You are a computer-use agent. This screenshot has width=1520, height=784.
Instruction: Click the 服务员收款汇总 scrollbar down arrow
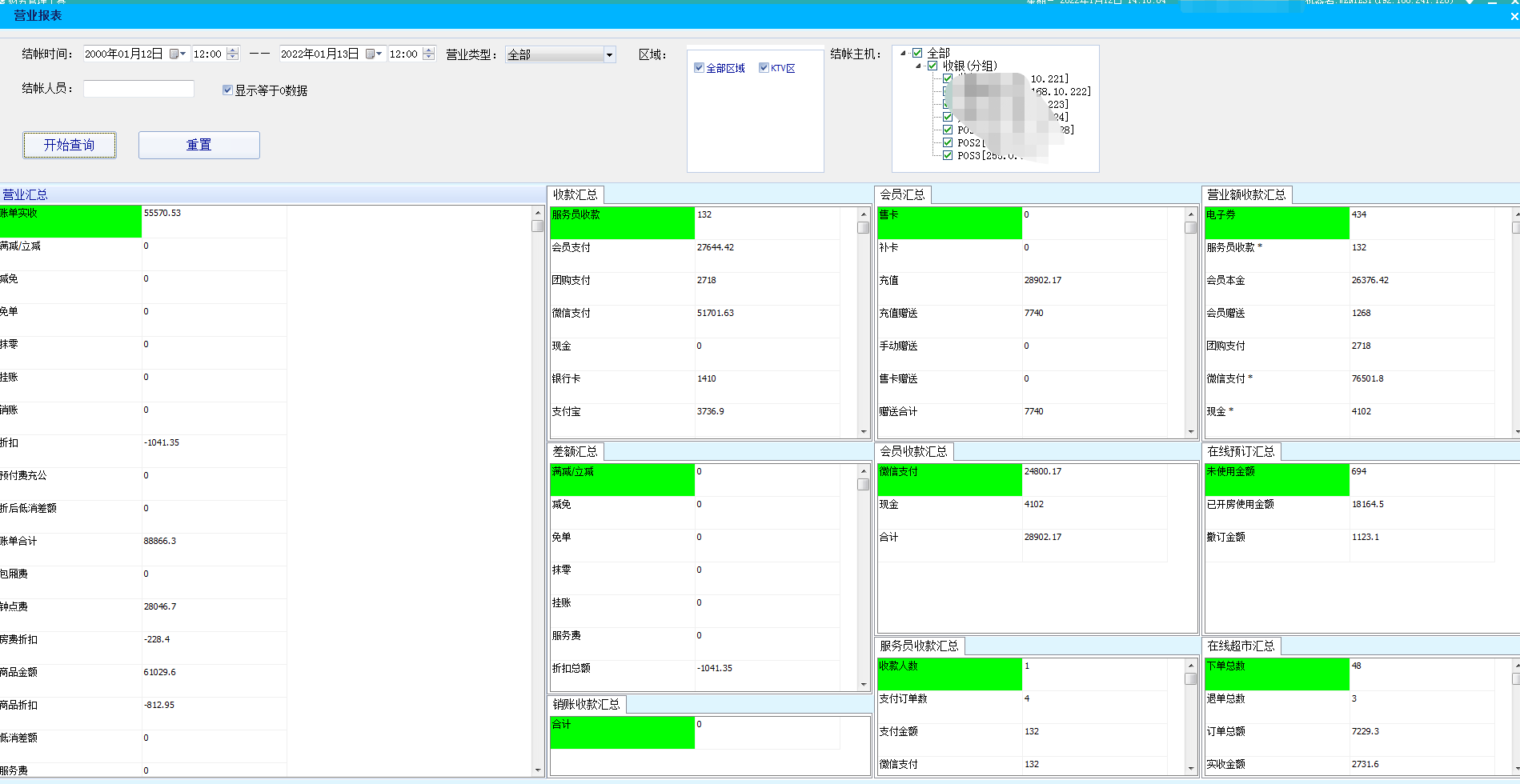[1191, 769]
